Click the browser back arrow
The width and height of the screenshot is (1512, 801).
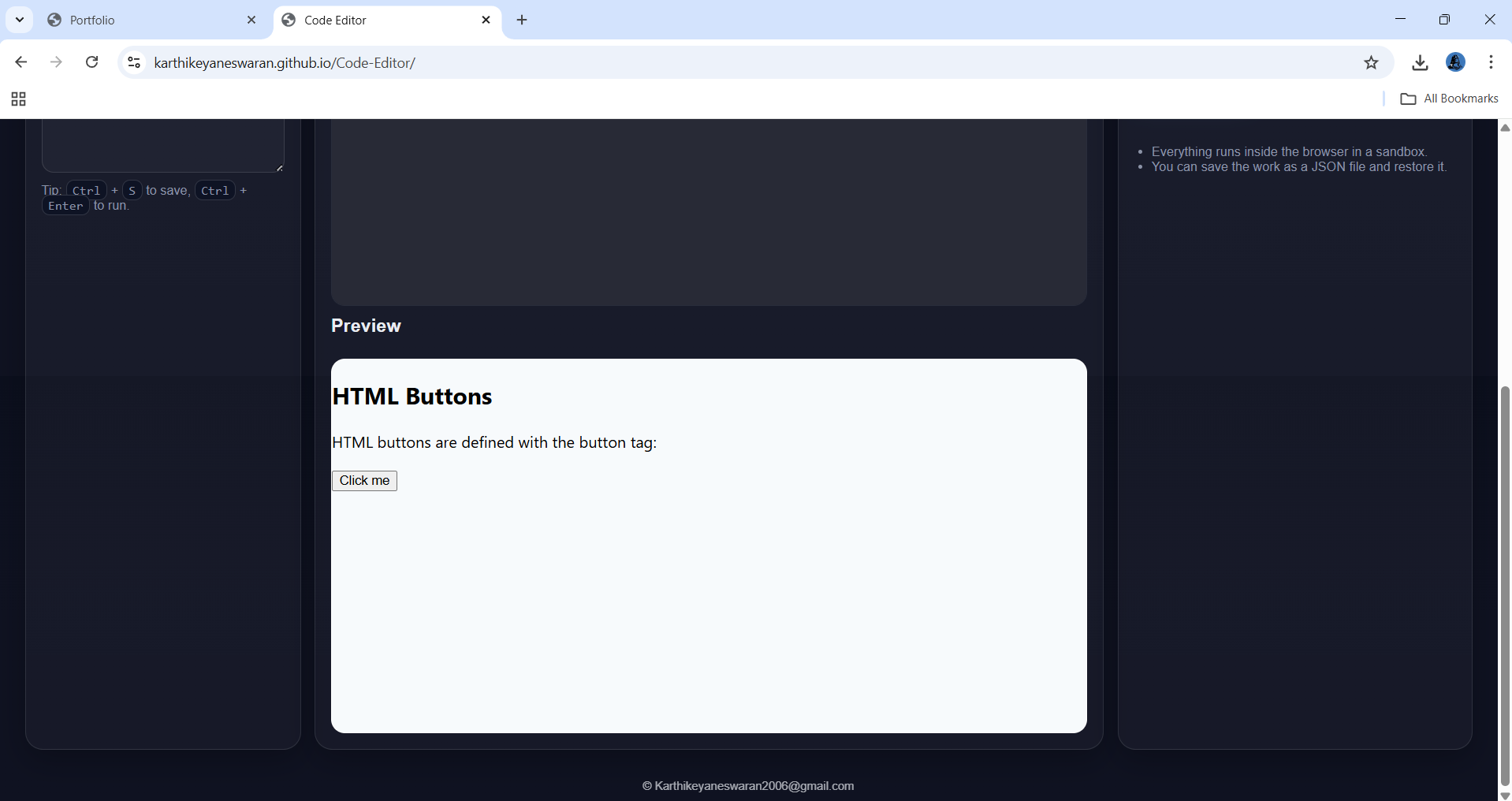tap(21, 62)
